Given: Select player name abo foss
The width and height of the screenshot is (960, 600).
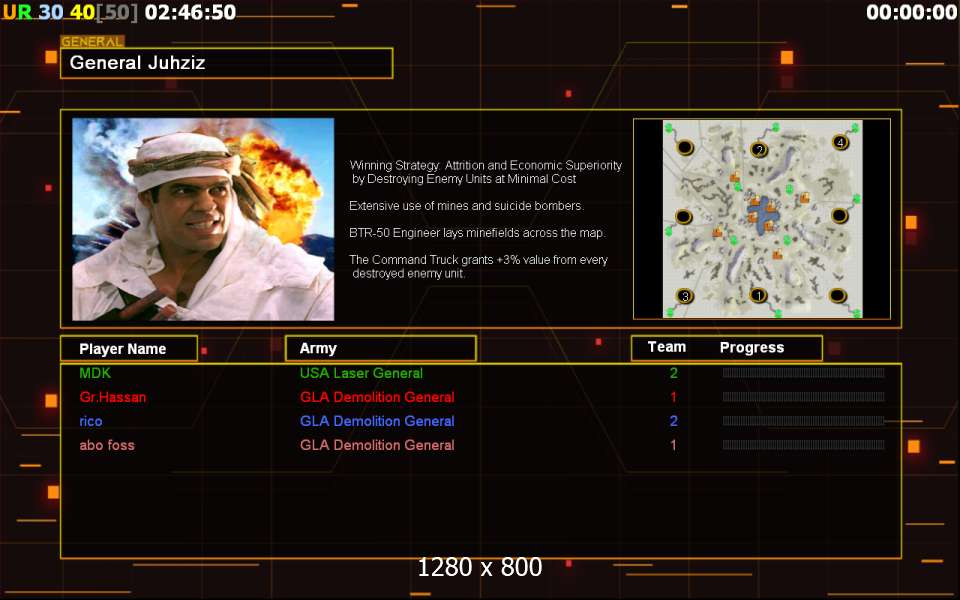Looking at the screenshot, I should click(107, 445).
